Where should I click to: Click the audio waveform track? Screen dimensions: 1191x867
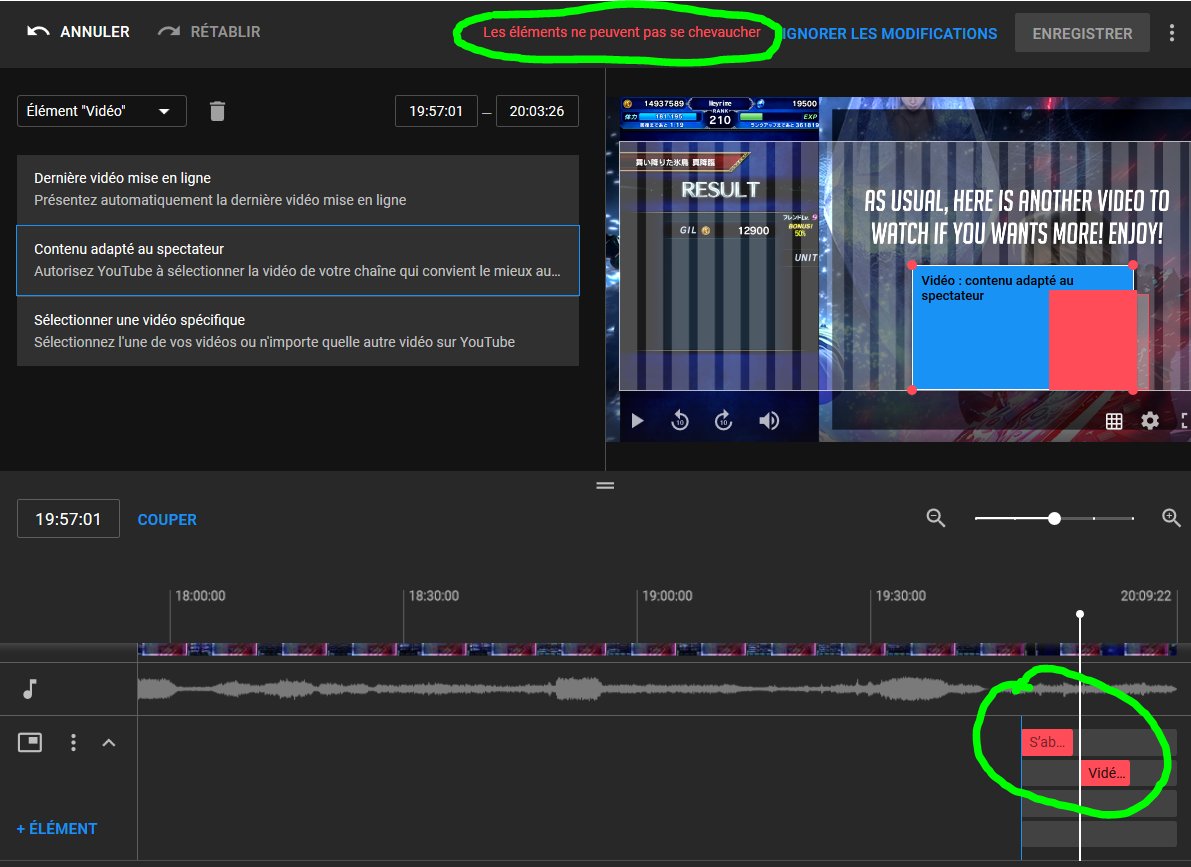coord(657,688)
